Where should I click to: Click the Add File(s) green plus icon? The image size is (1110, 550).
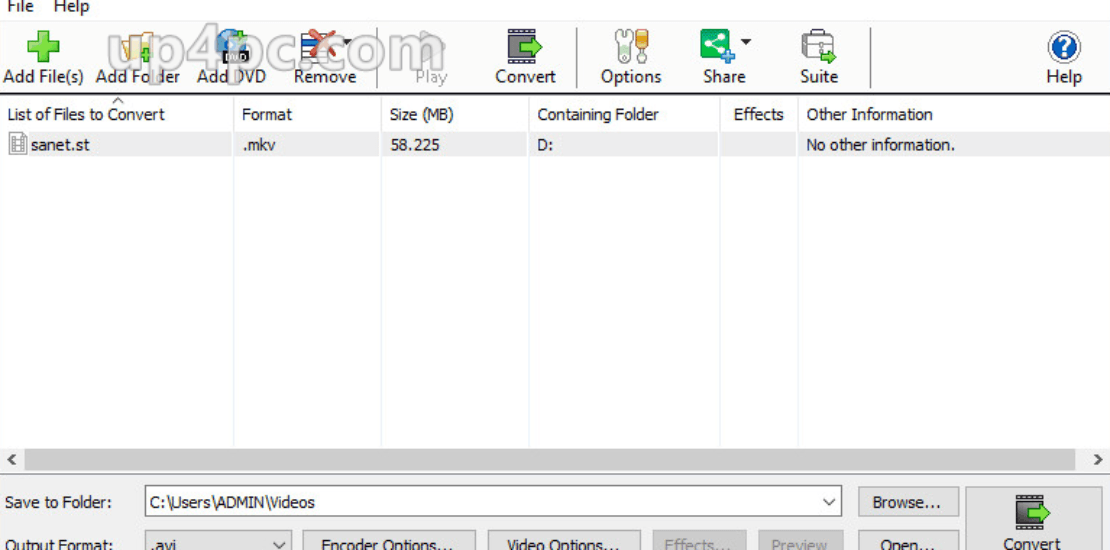[43, 47]
